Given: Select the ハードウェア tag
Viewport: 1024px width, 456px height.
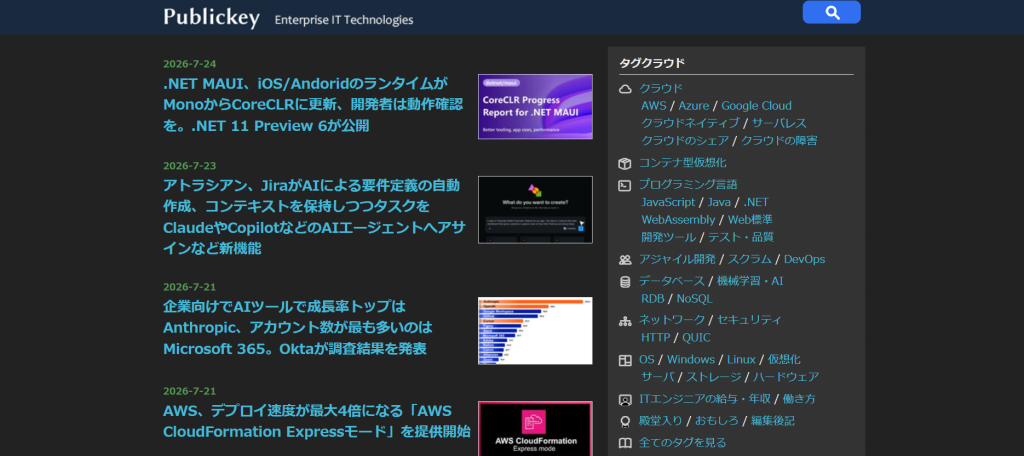Looking at the screenshot, I should [x=786, y=377].
